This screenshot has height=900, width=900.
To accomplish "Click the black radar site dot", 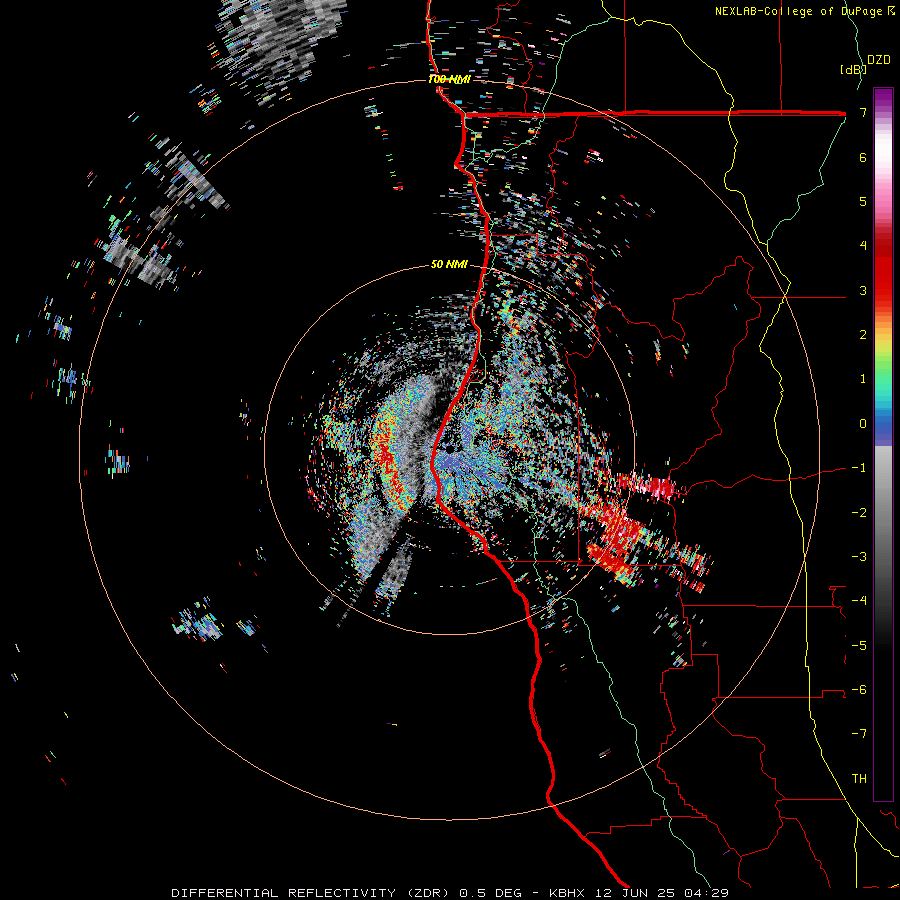I will (449, 449).
